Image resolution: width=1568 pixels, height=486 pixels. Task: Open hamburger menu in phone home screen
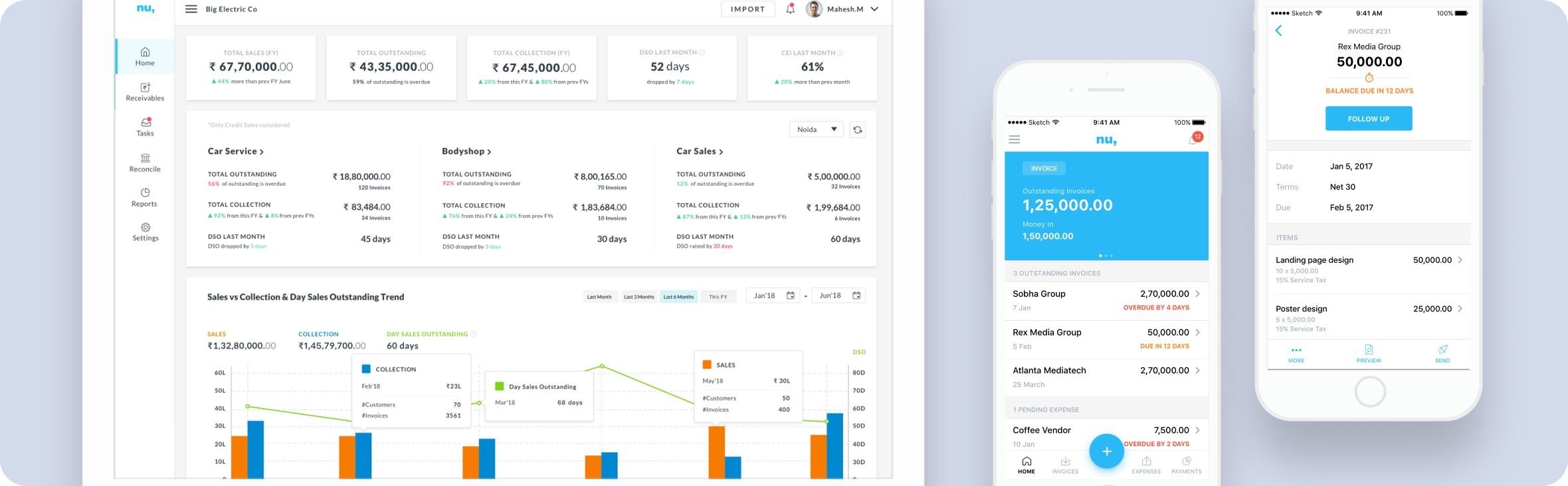click(x=1014, y=139)
